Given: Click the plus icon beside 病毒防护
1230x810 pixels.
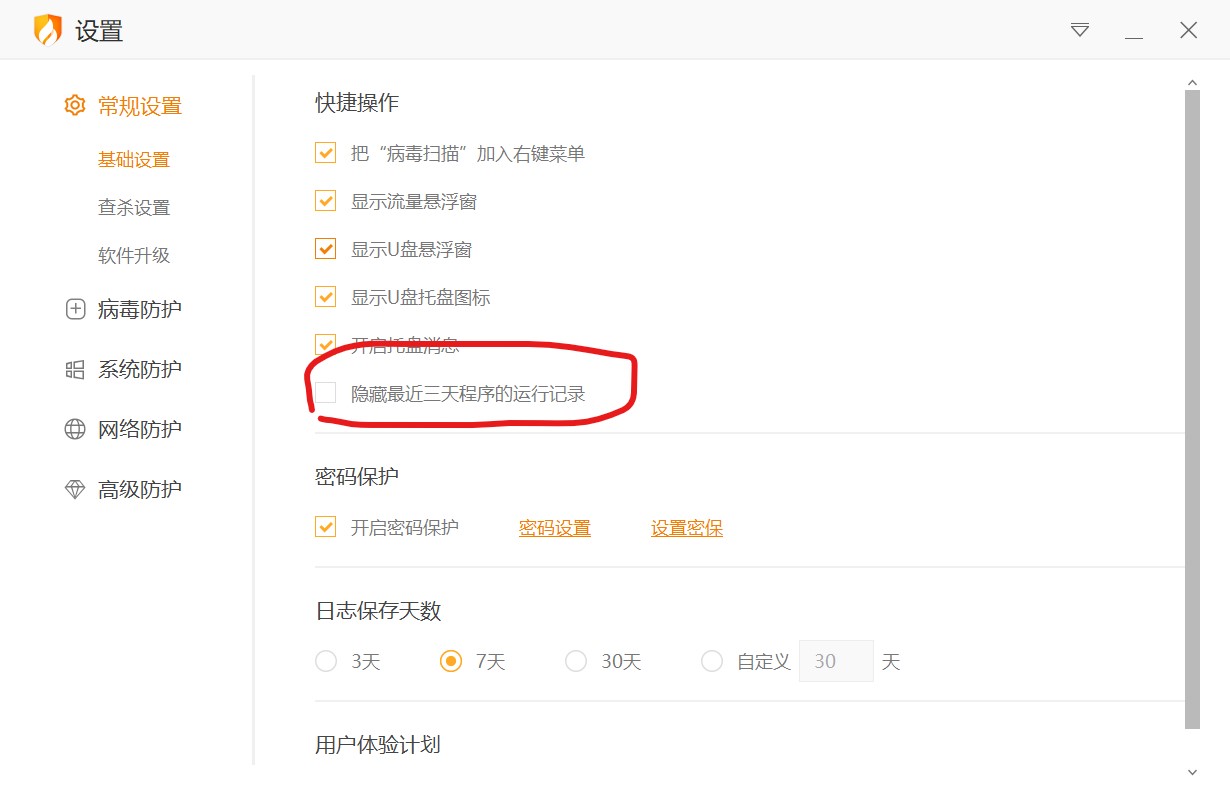Looking at the screenshot, I should point(75,310).
